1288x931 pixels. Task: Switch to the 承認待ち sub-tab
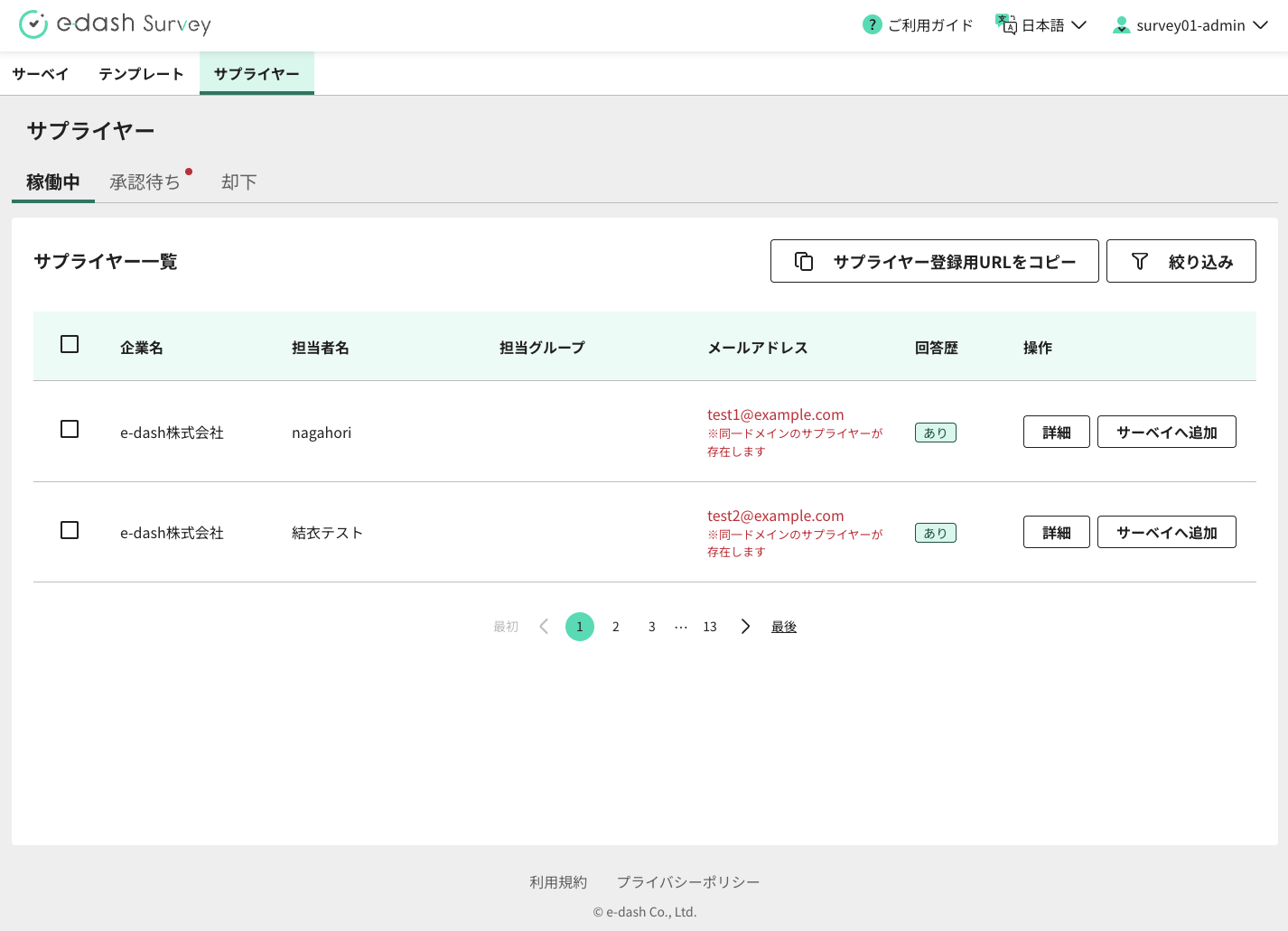pos(145,182)
